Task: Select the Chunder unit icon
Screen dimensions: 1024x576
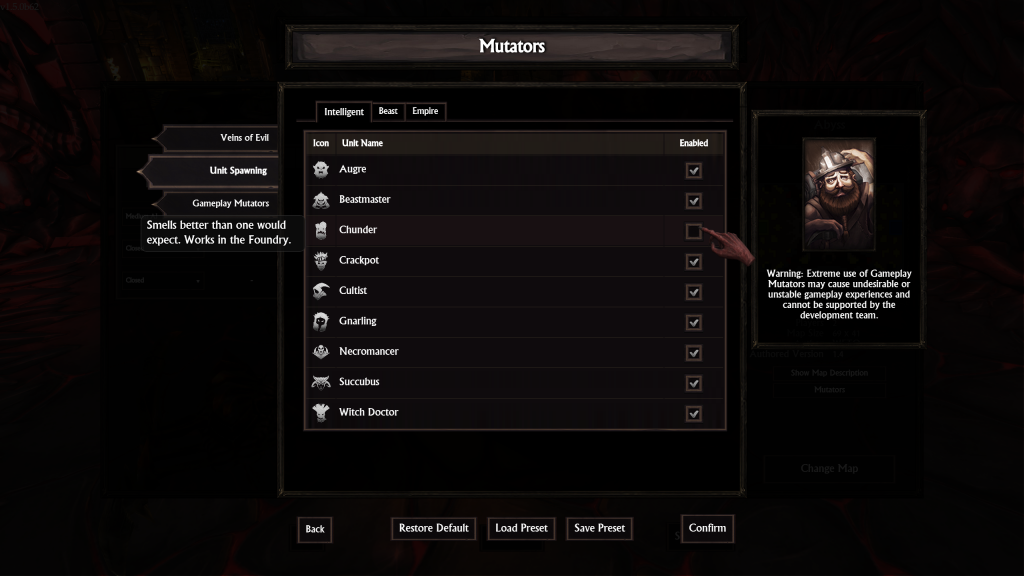Action: tap(321, 231)
